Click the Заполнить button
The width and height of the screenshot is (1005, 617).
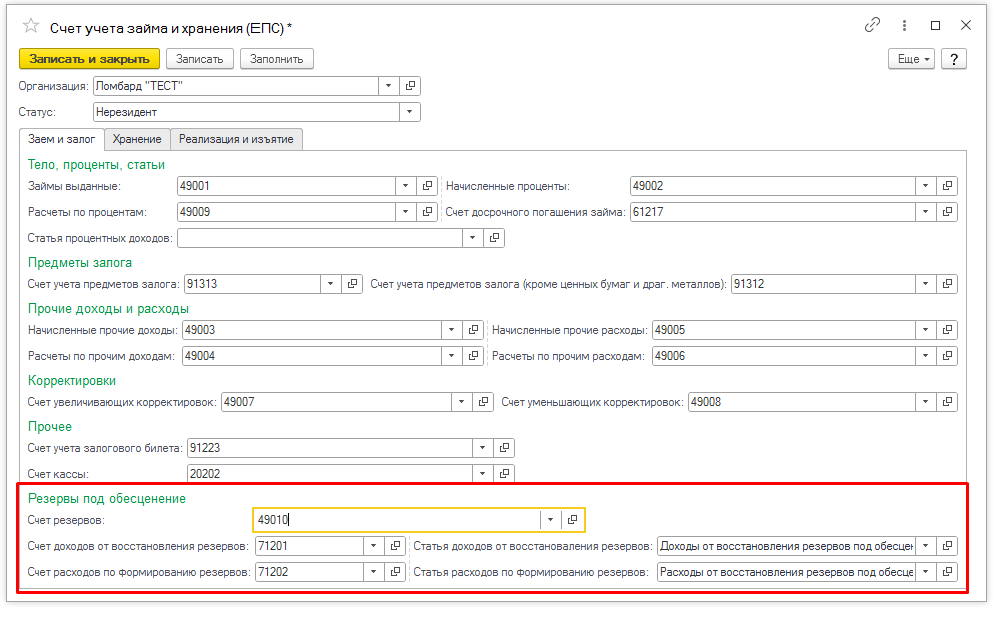tap(277, 59)
